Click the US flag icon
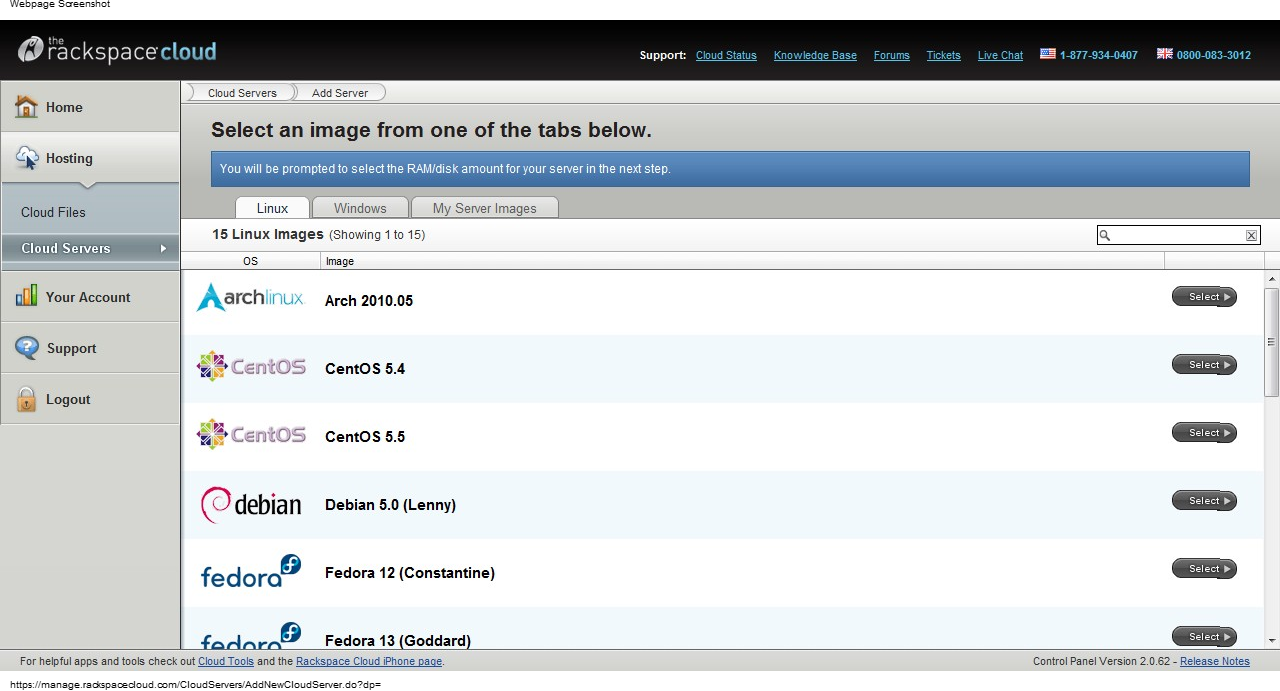 [1047, 54]
